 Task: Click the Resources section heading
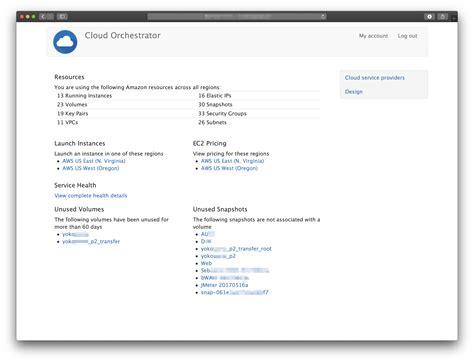69,77
